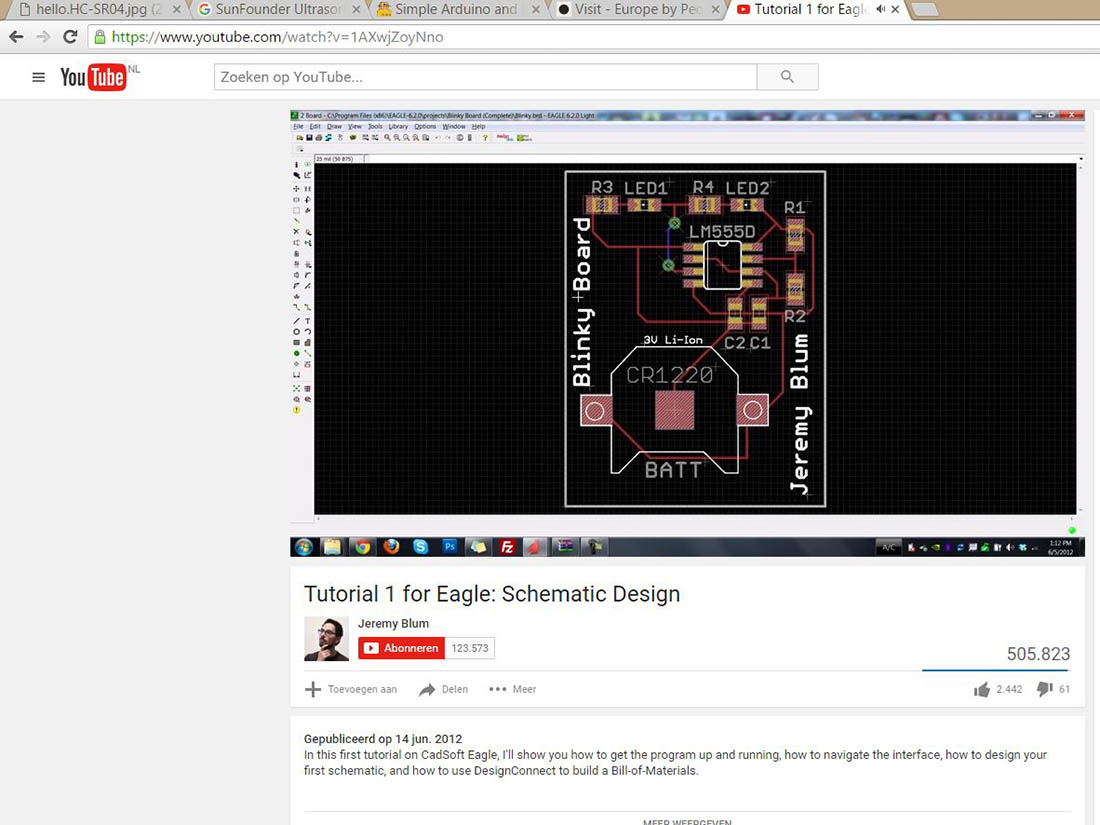Switch to the SunFounder Ultrason tab
Viewport: 1100px width, 825px height.
(x=279, y=10)
